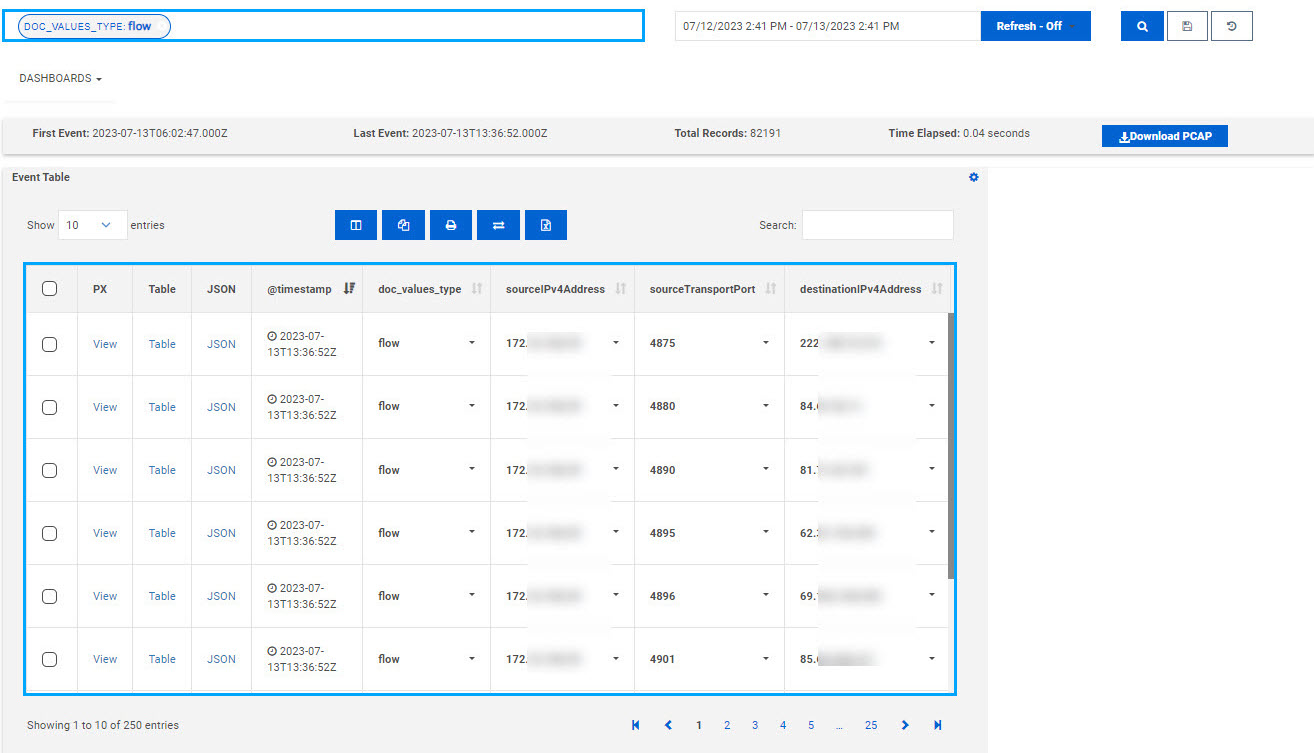Viewport: 1314px width, 753px height.
Task: Jump to last page of results
Action: (937, 725)
